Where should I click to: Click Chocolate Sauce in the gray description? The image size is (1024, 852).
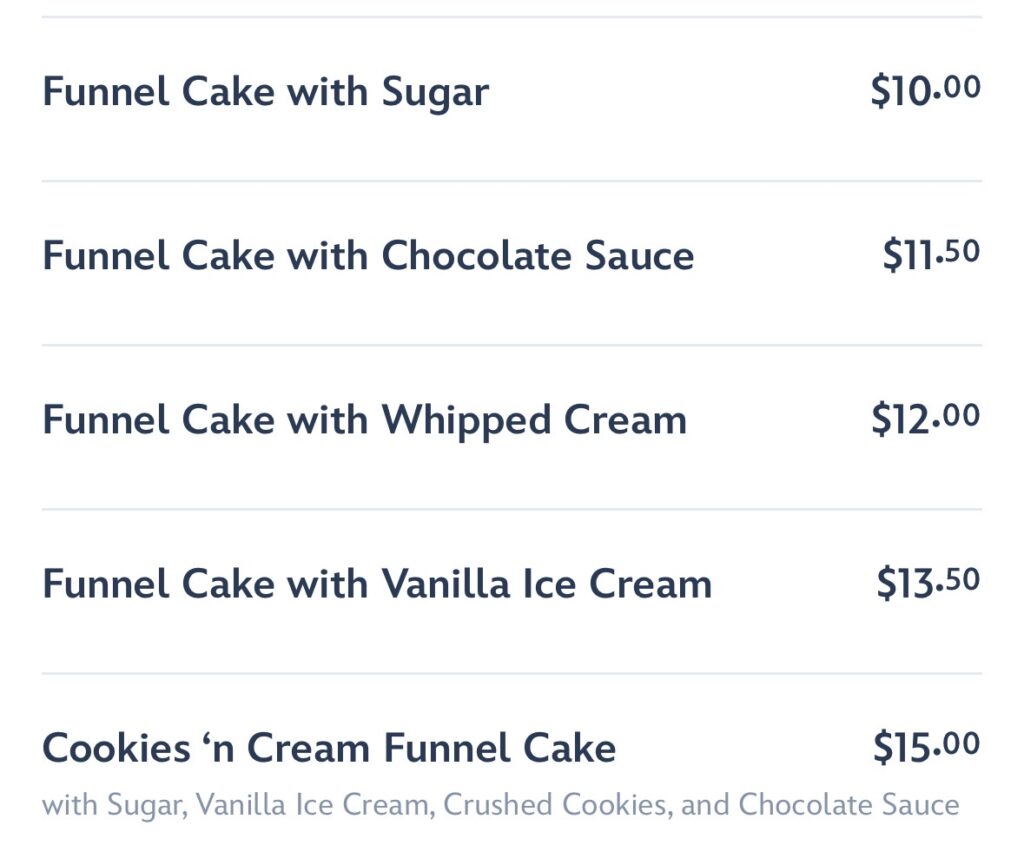click(849, 805)
